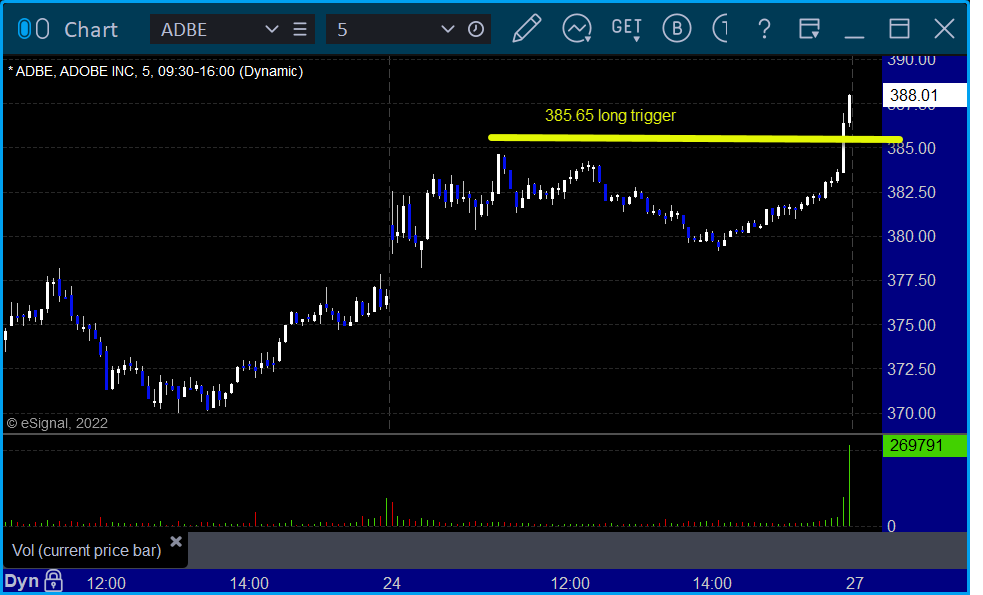983x595 pixels.
Task: Click the 375.00 price axis label
Action: pos(911,325)
